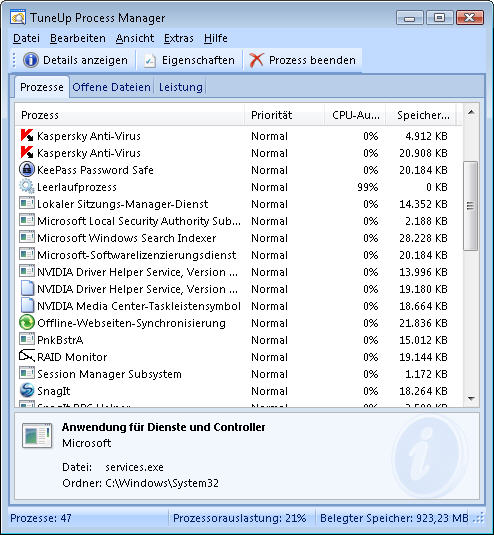Click Prozesse: 47 in status bar
The height and width of the screenshot is (535, 494).
click(x=41, y=518)
